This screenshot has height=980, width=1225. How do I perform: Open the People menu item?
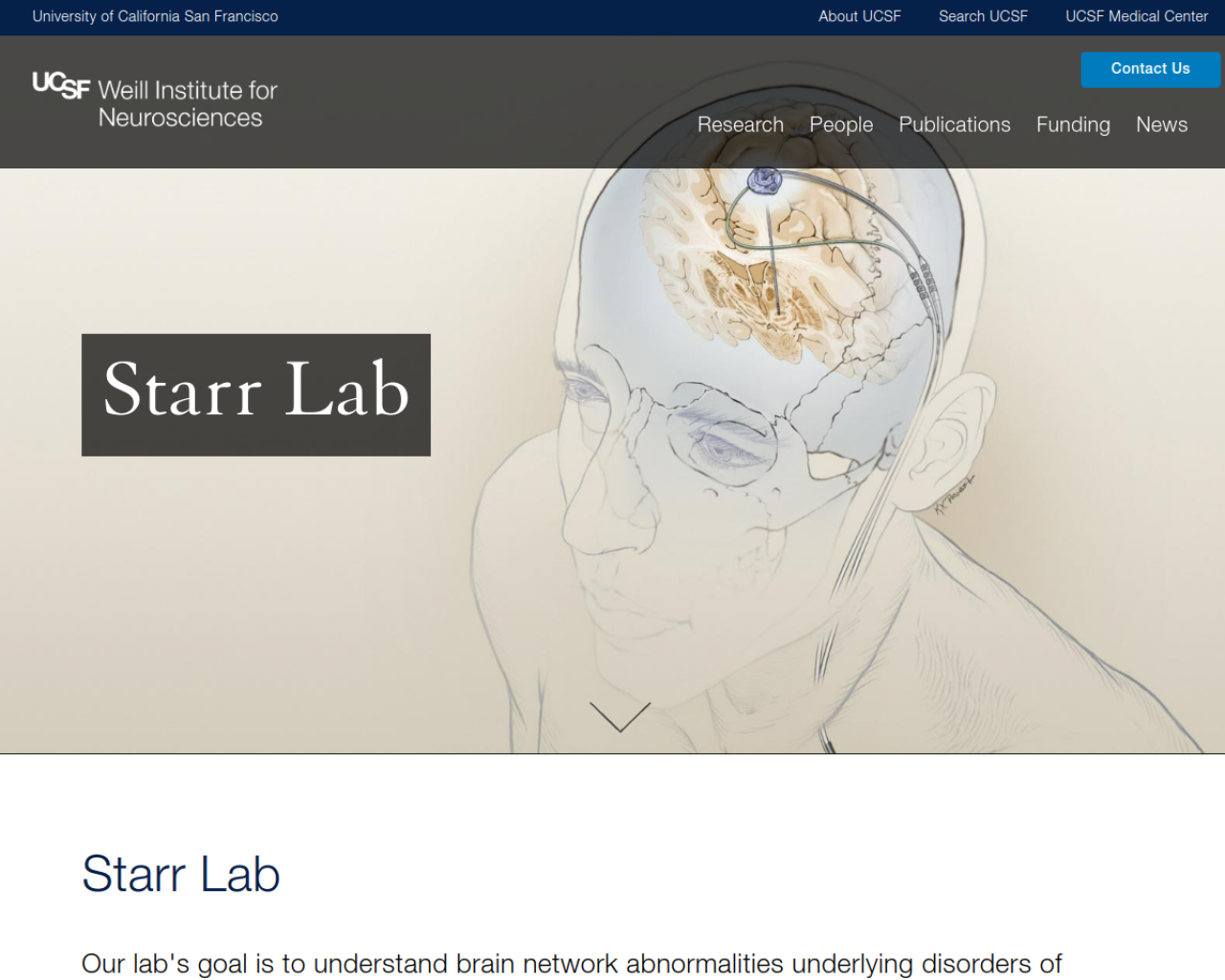841,124
